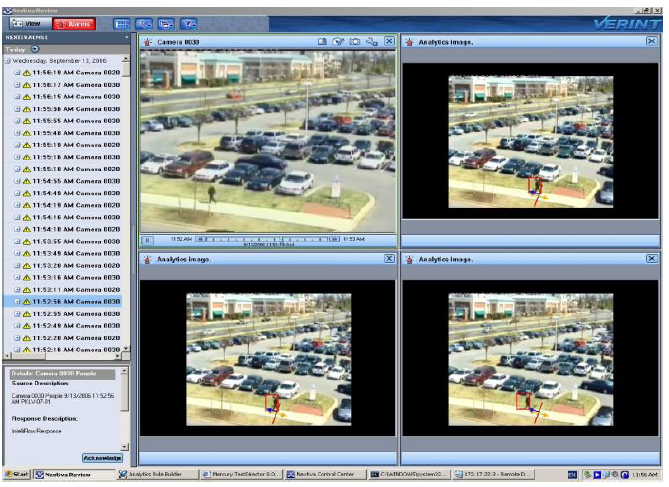Take snapshot with camera icon in Camera 0030 header
669x487 pixels.
(x=355, y=41)
